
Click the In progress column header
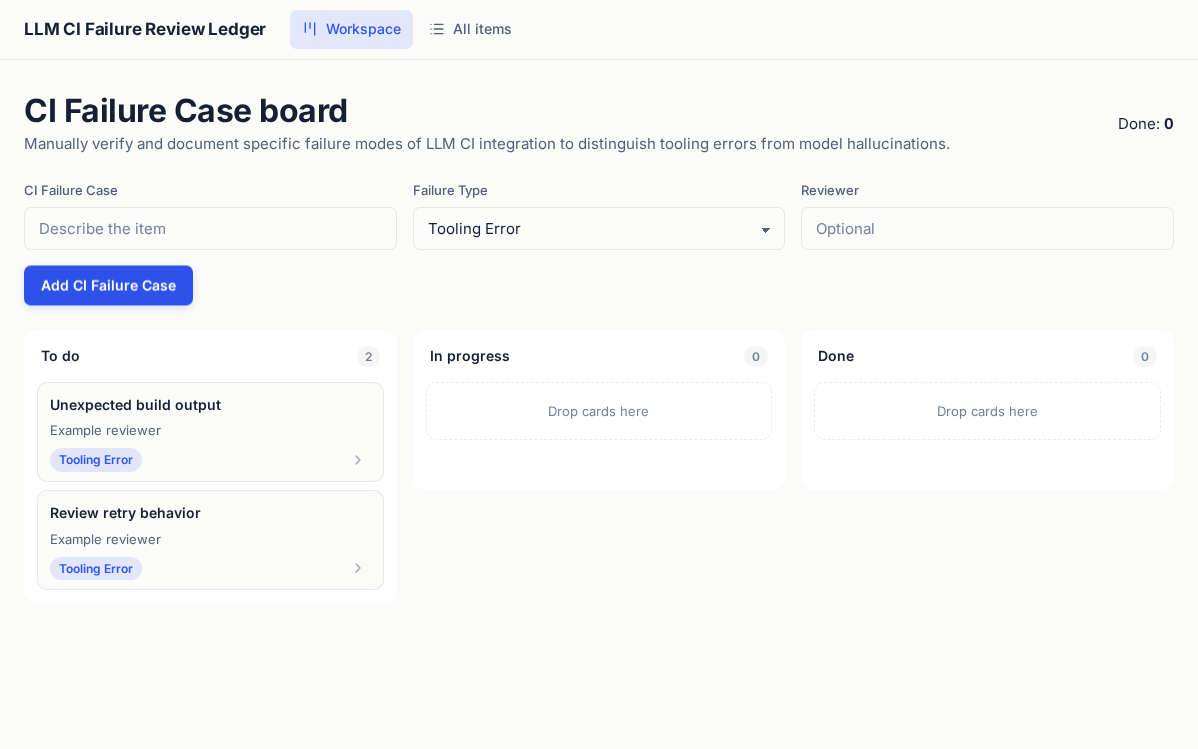[x=470, y=356]
